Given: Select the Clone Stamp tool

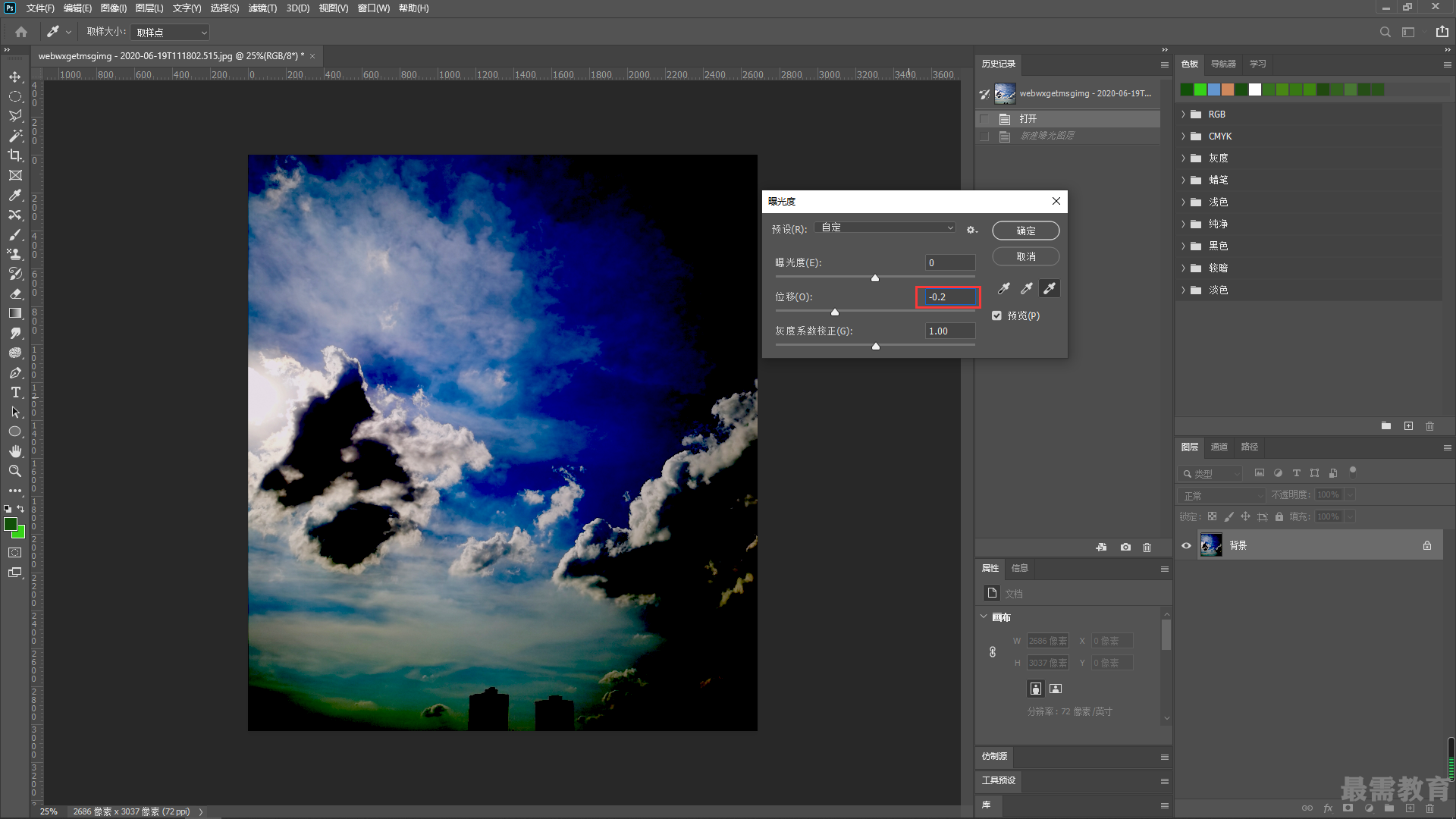Looking at the screenshot, I should [15, 254].
